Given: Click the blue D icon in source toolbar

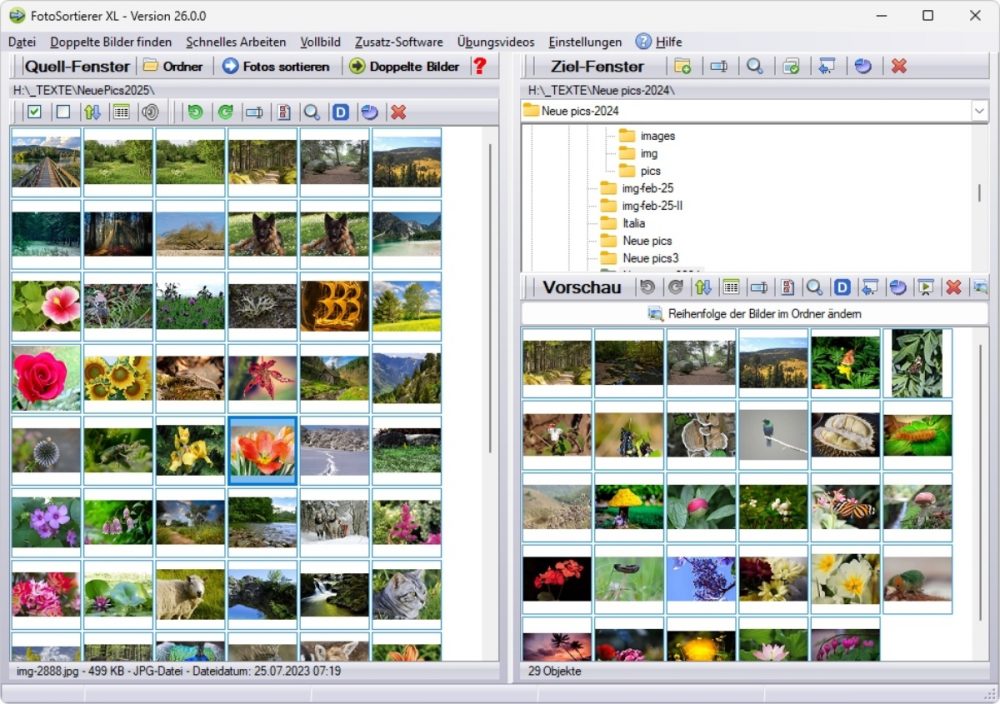Looking at the screenshot, I should (x=341, y=112).
